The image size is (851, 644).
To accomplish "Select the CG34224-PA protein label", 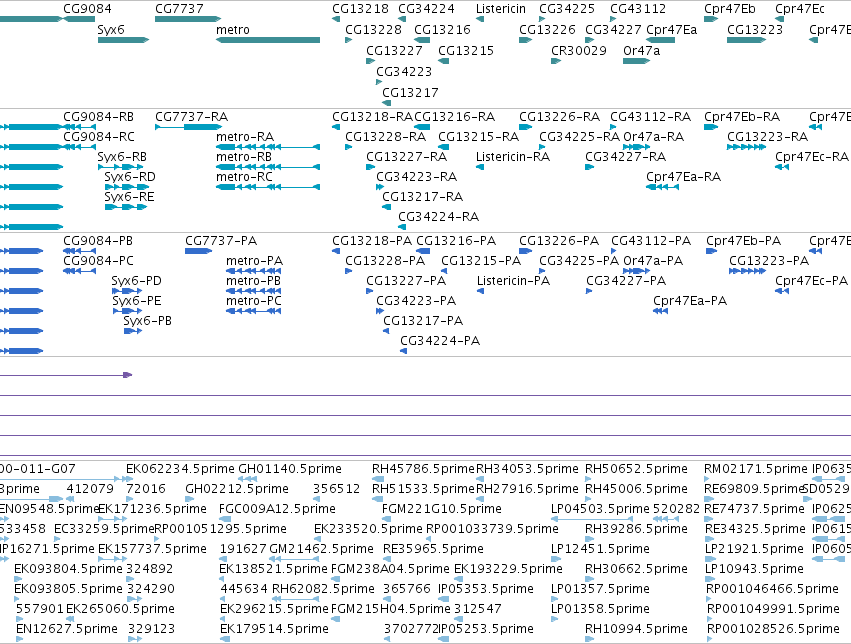I will (440, 341).
